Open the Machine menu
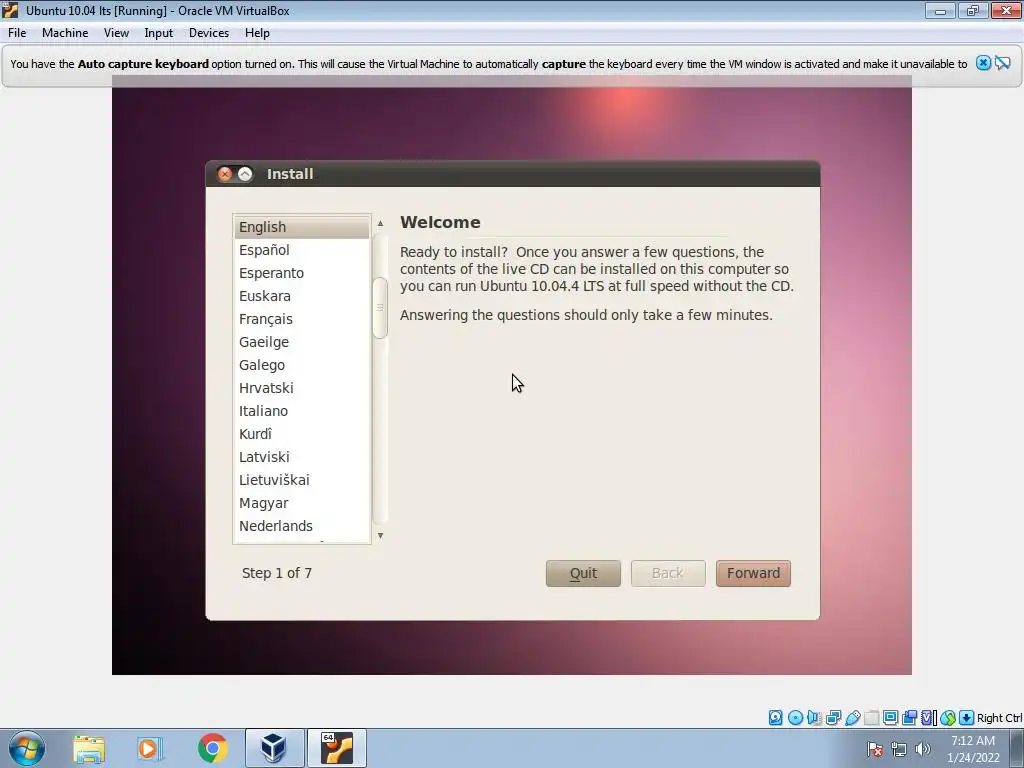Screen dimensions: 1024x768 [x=65, y=33]
